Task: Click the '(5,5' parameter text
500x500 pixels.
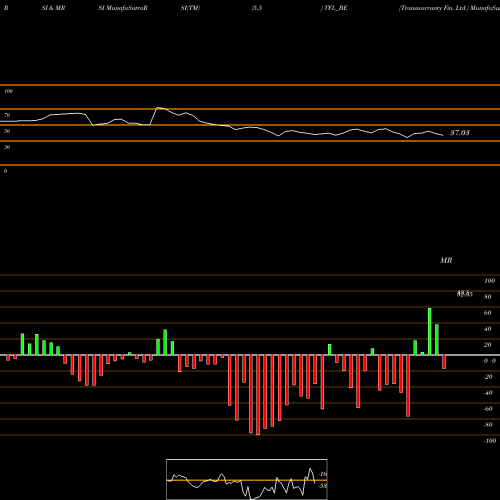Action: coord(257,8)
